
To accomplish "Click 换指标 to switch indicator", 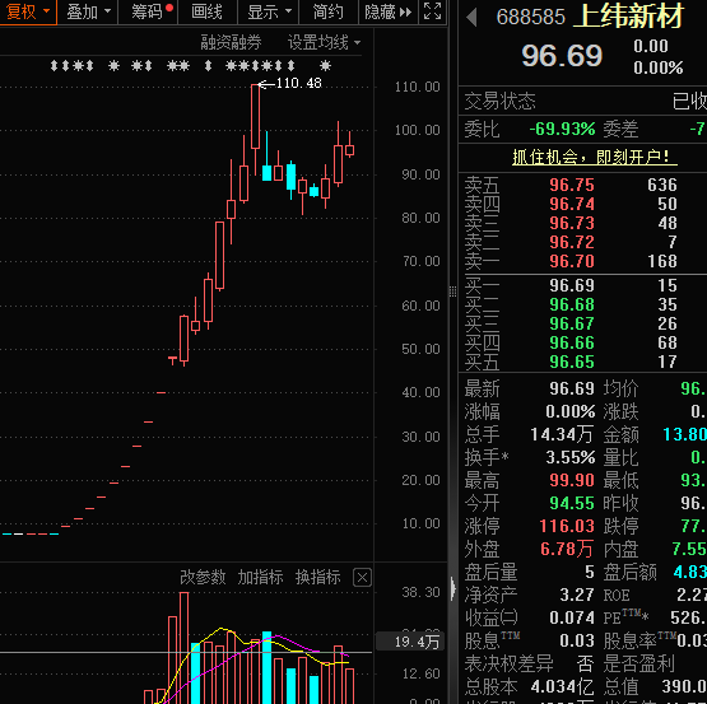I will pyautogui.click(x=317, y=578).
